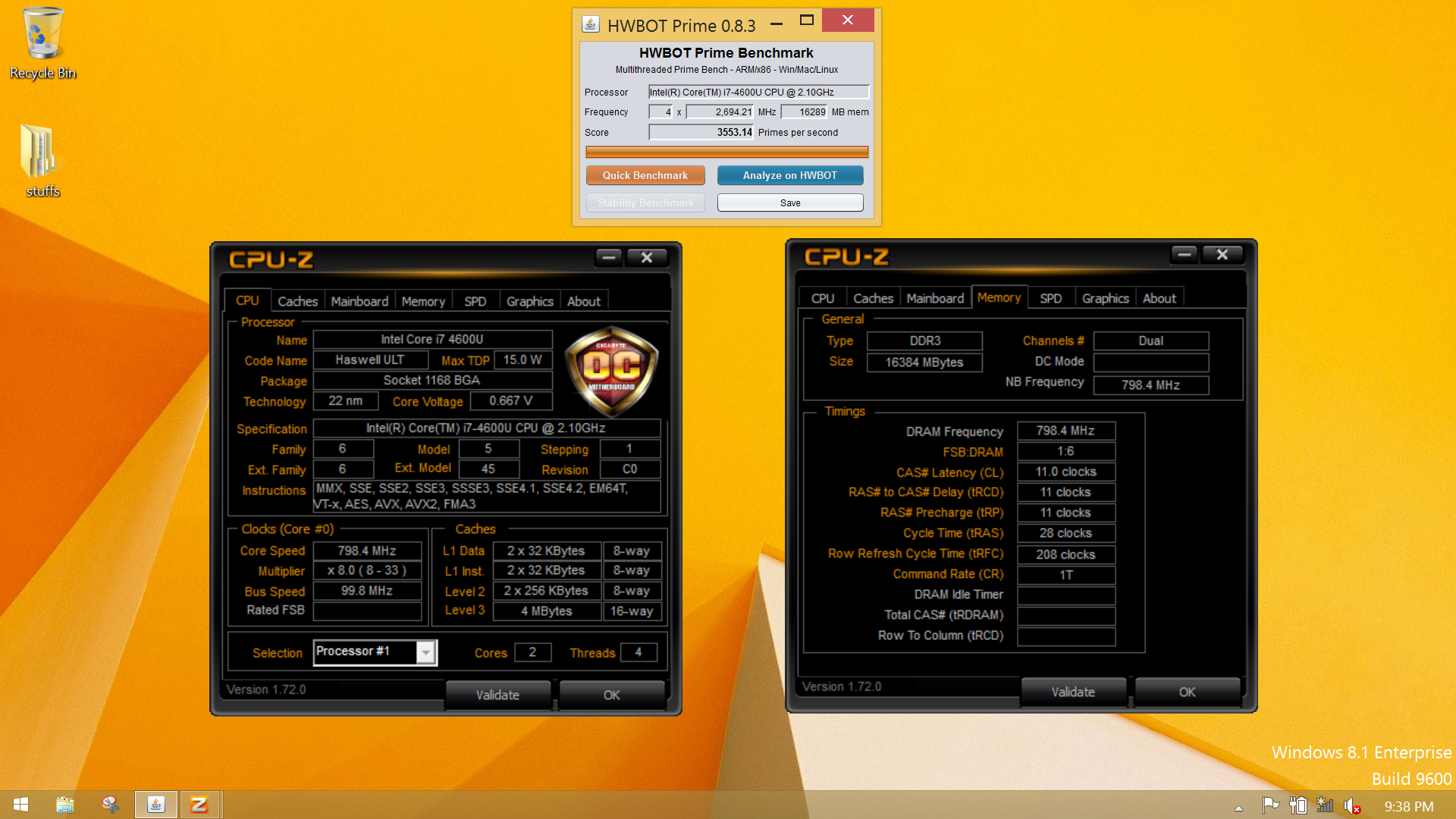Click the Save button in HWBOT Prime
The image size is (1456, 819).
click(x=790, y=202)
